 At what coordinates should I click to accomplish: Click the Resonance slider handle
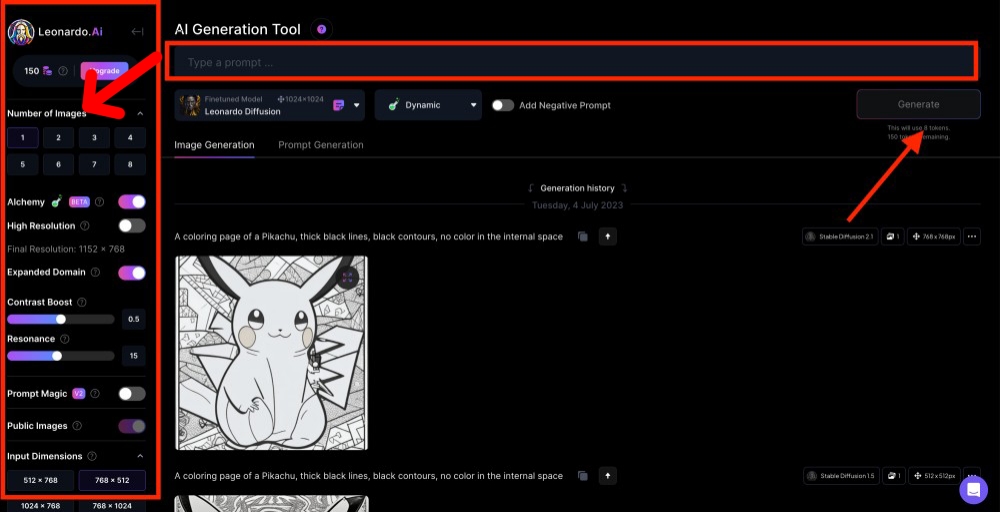pos(57,356)
